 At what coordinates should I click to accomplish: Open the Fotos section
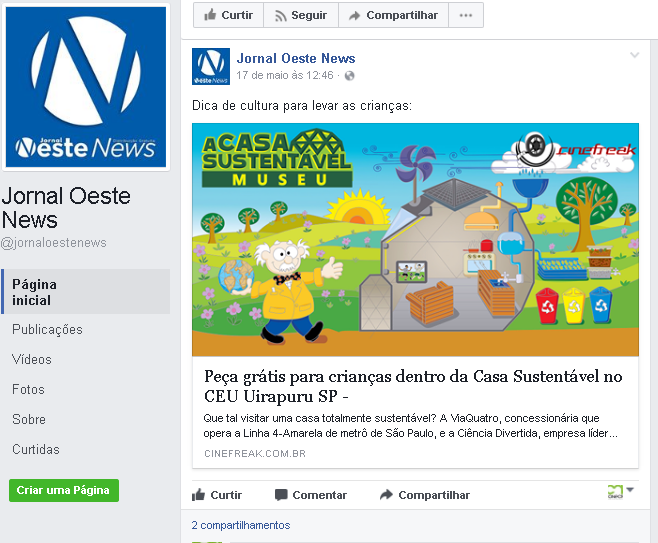28,389
